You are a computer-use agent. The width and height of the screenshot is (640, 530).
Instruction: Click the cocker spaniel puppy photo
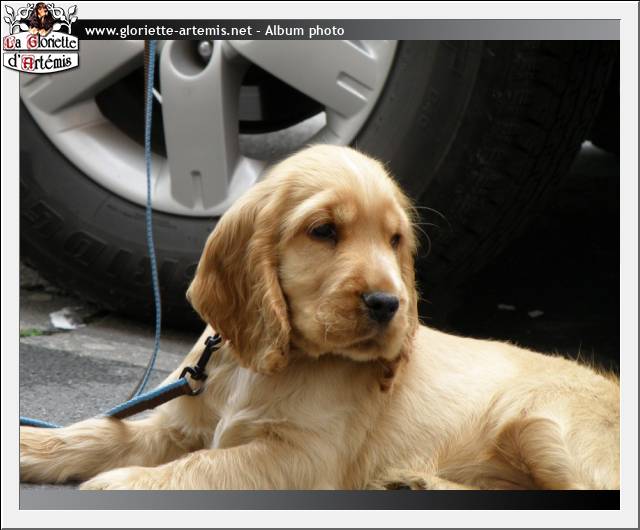click(320, 265)
